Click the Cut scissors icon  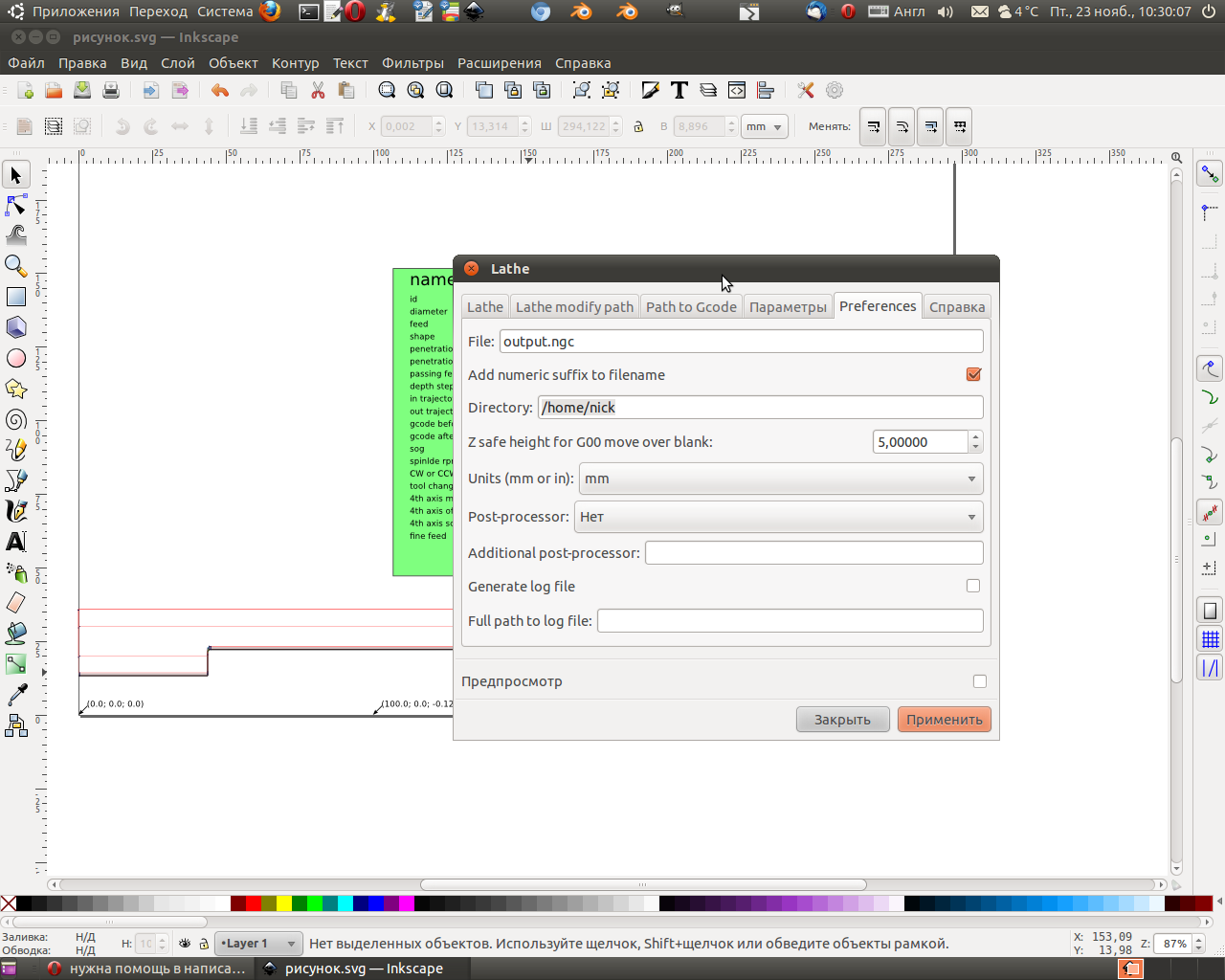pyautogui.click(x=318, y=90)
